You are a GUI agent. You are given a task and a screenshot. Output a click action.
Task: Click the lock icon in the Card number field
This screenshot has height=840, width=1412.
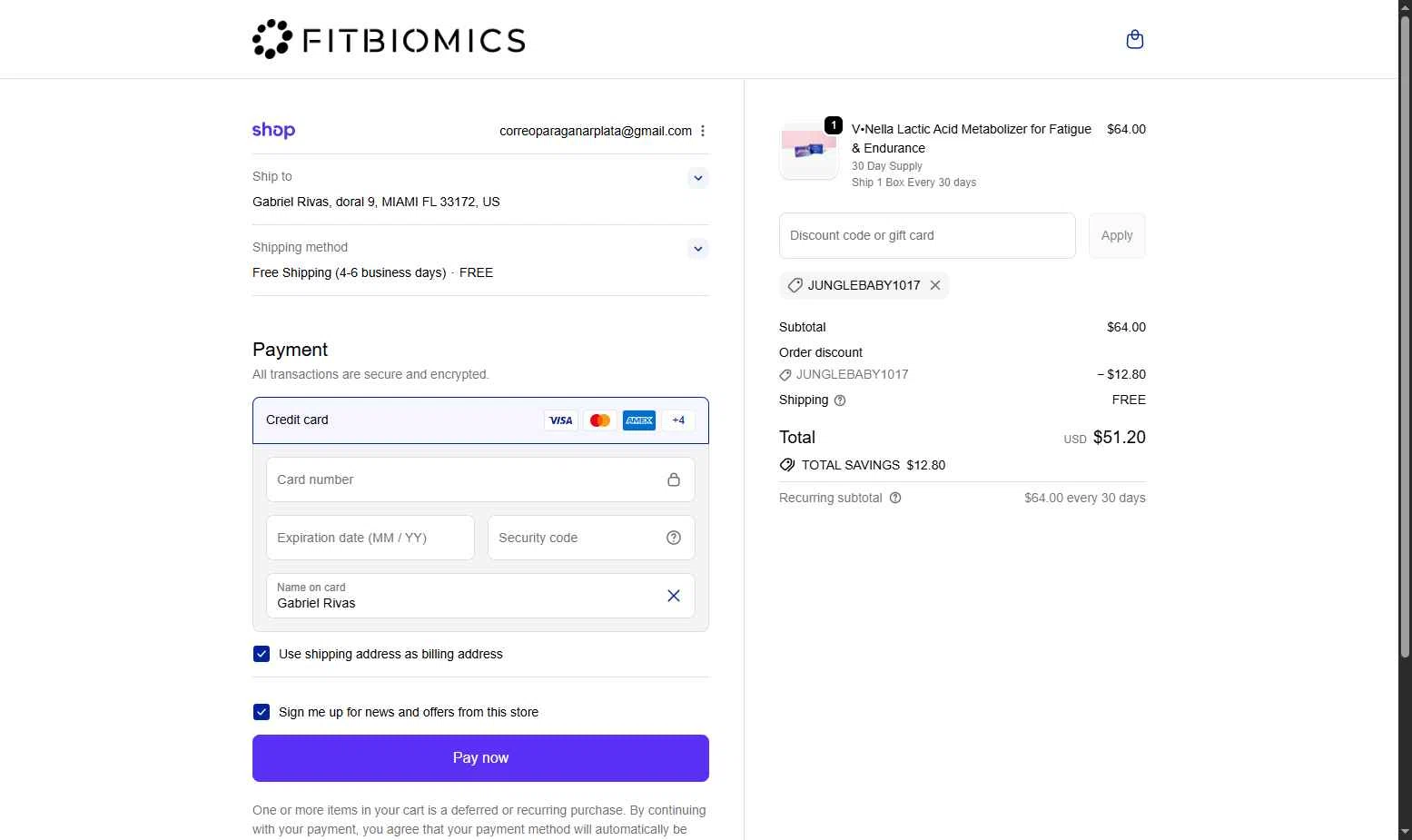[x=674, y=479]
